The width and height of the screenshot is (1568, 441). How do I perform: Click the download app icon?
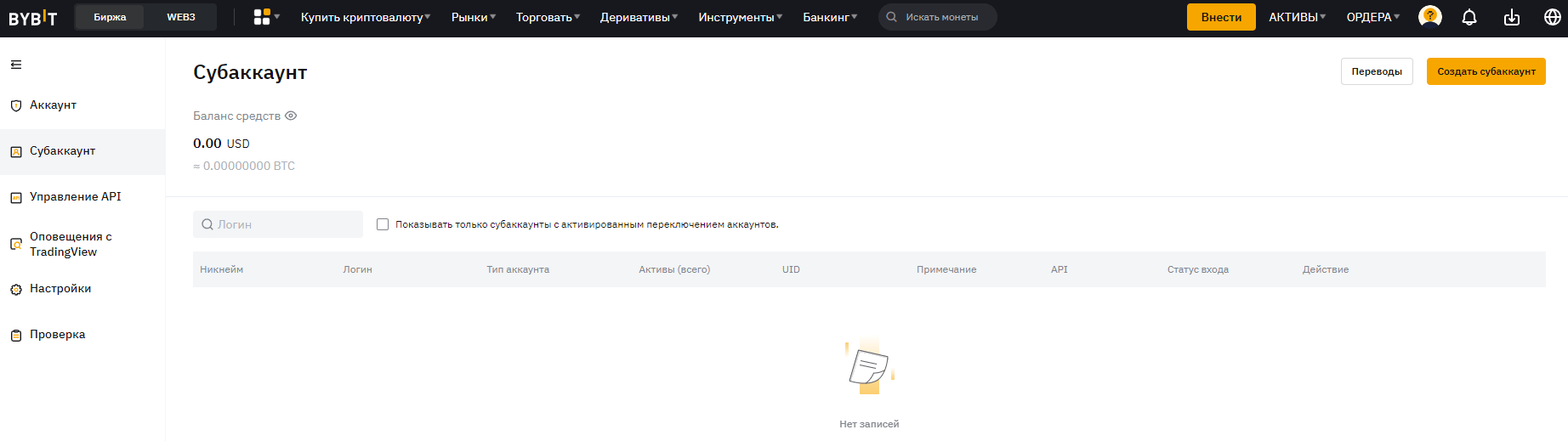(x=1512, y=17)
